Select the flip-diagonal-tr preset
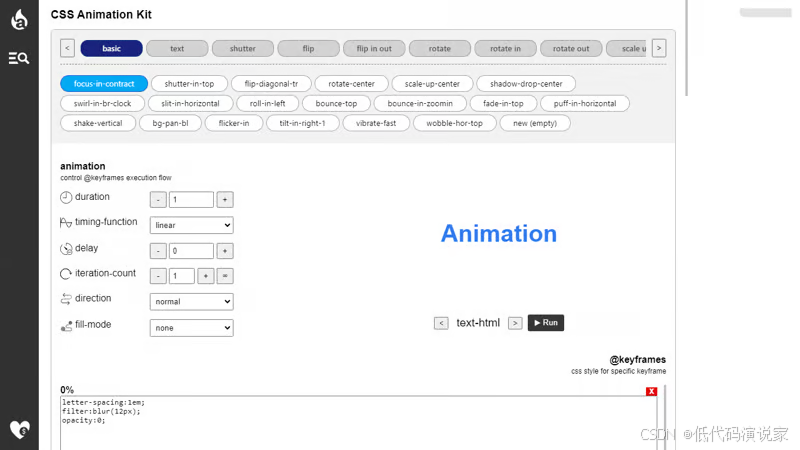The height and width of the screenshot is (450, 800). 271,84
